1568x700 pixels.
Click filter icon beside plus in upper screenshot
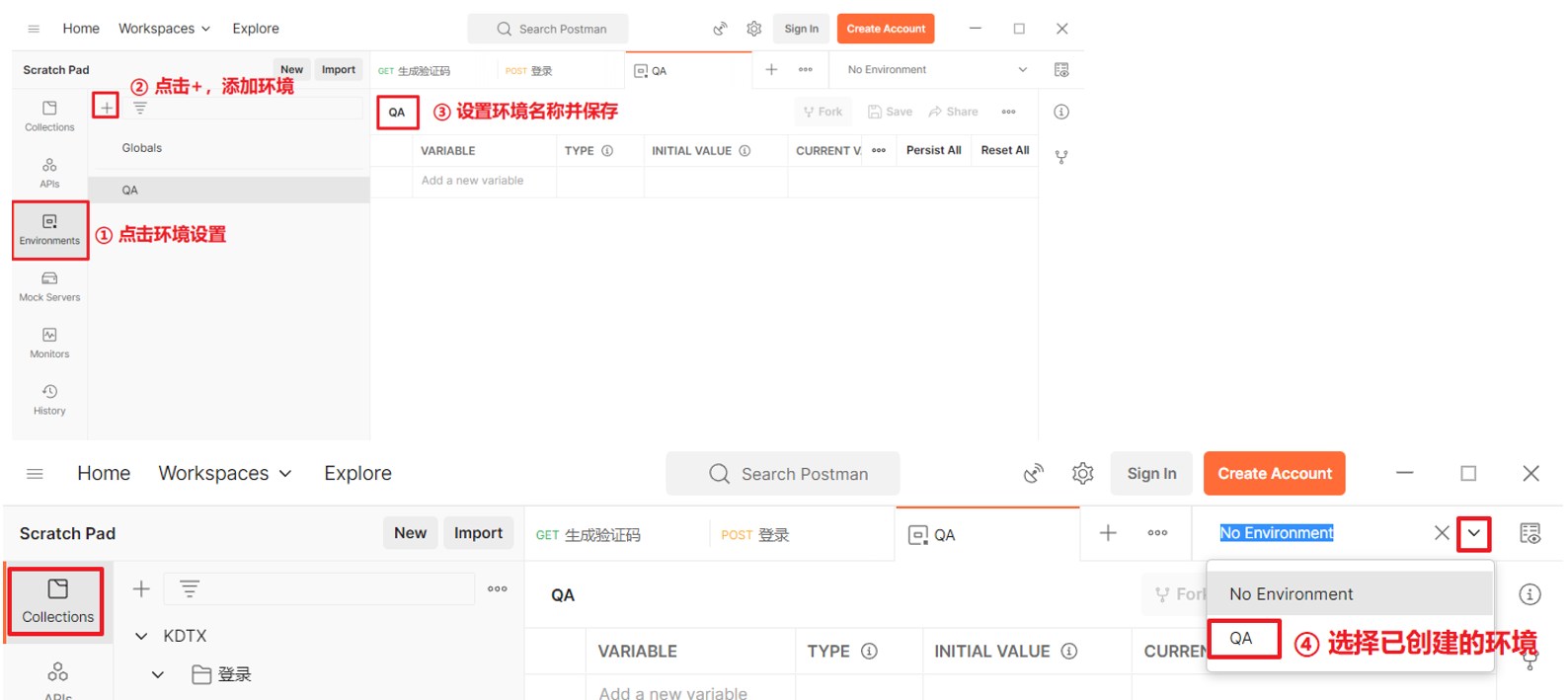tap(140, 108)
